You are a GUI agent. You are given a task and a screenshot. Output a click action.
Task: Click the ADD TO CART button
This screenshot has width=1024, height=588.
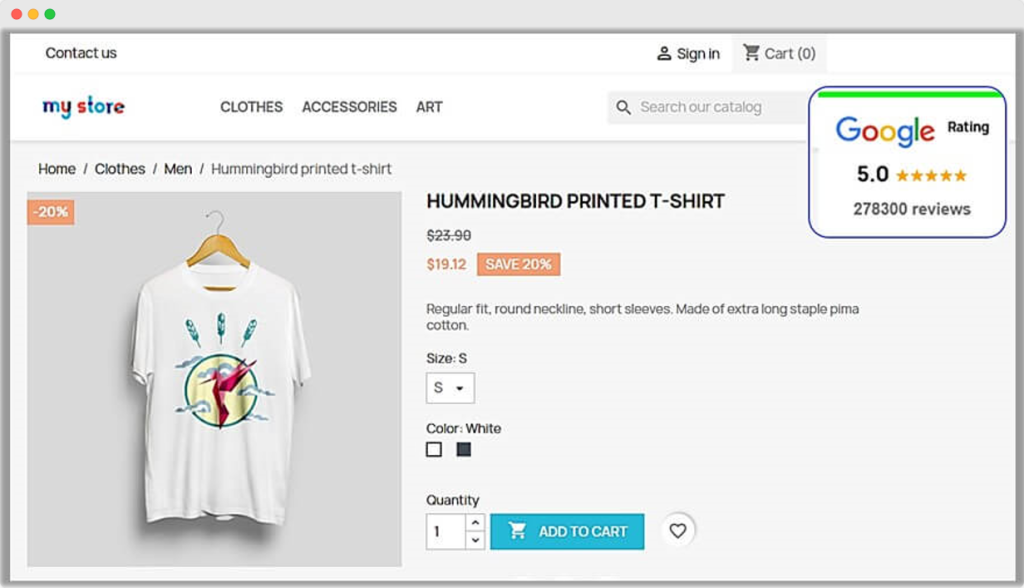567,531
